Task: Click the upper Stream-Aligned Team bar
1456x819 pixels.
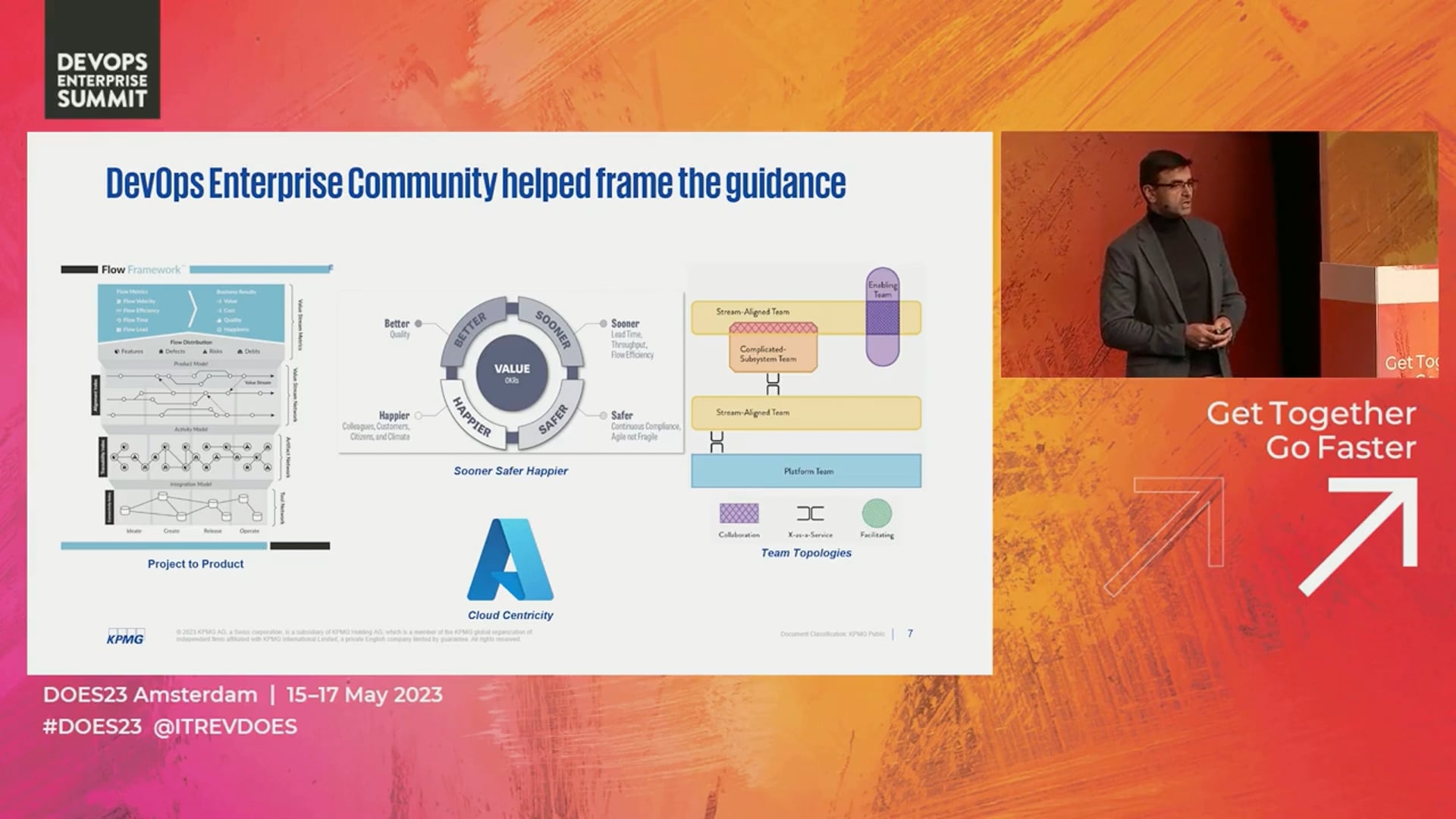Action: pos(806,318)
